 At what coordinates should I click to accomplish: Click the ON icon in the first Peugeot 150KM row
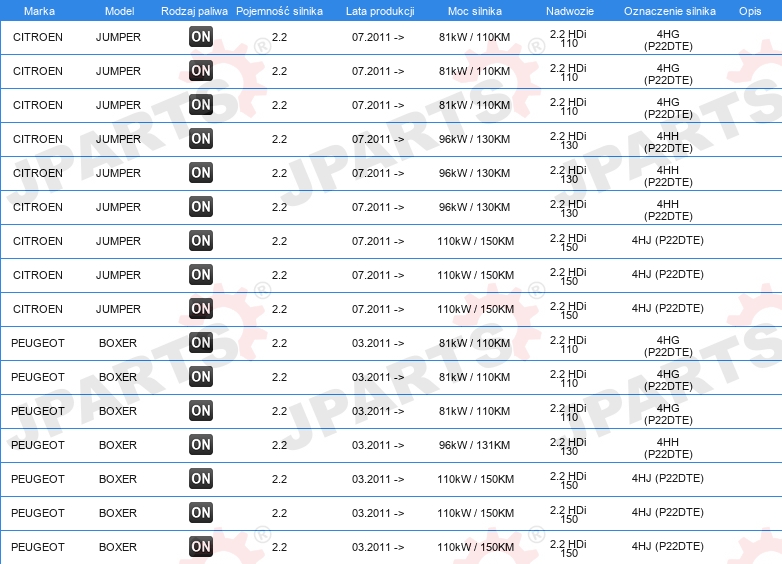201,478
